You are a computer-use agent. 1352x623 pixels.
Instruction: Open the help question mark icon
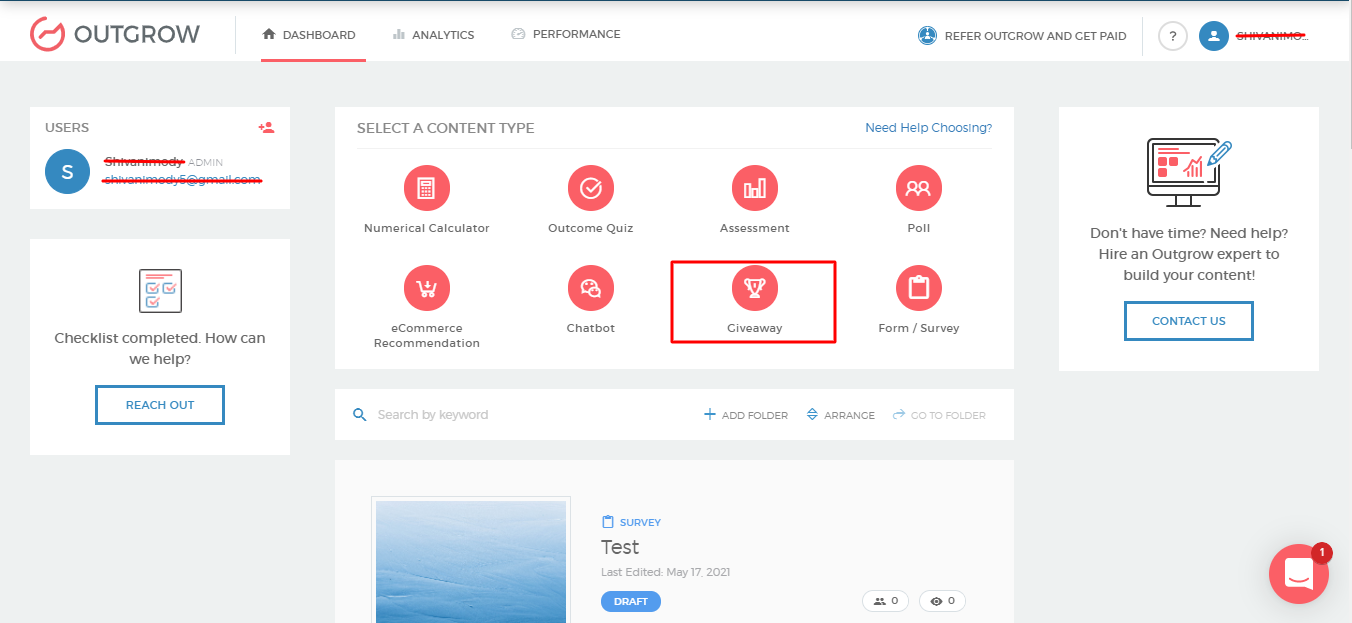click(1173, 36)
